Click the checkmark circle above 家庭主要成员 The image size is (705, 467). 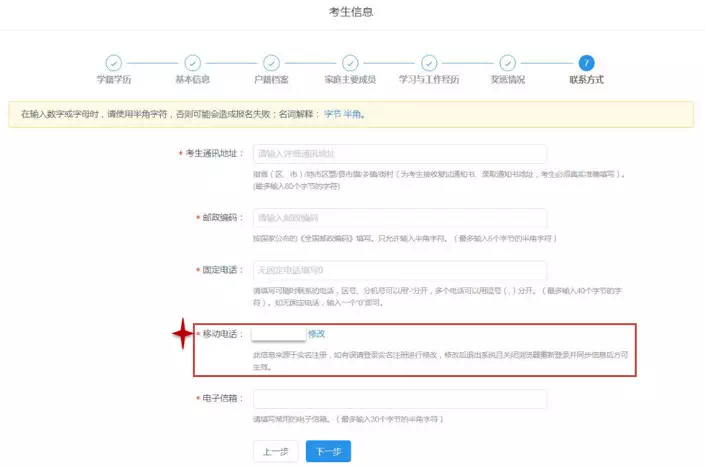pos(350,63)
